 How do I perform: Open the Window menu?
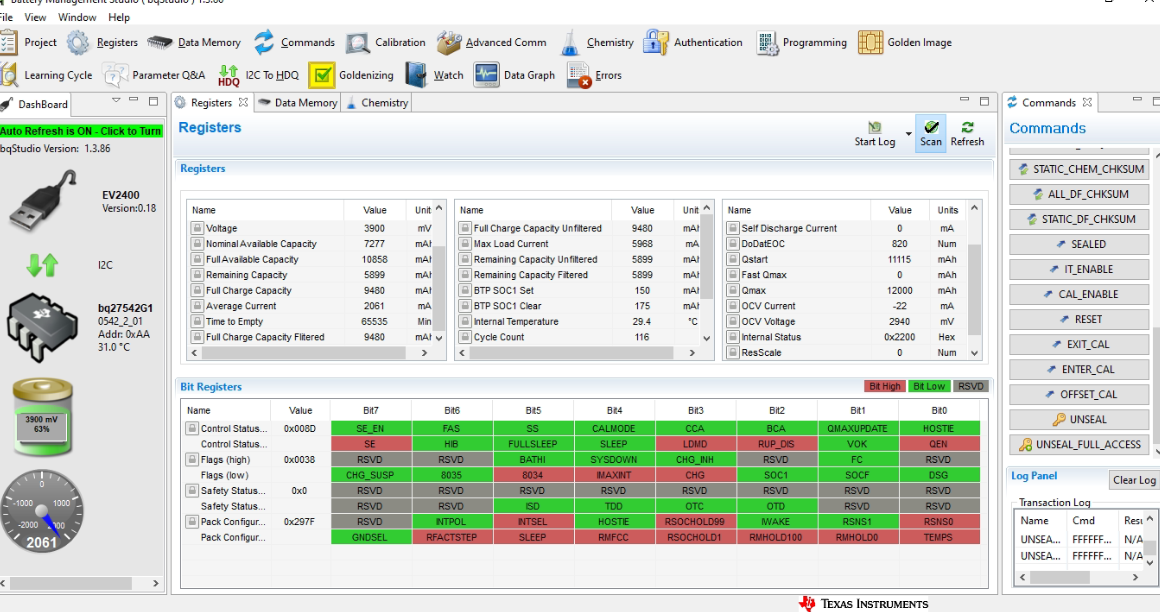pyautogui.click(x=77, y=17)
